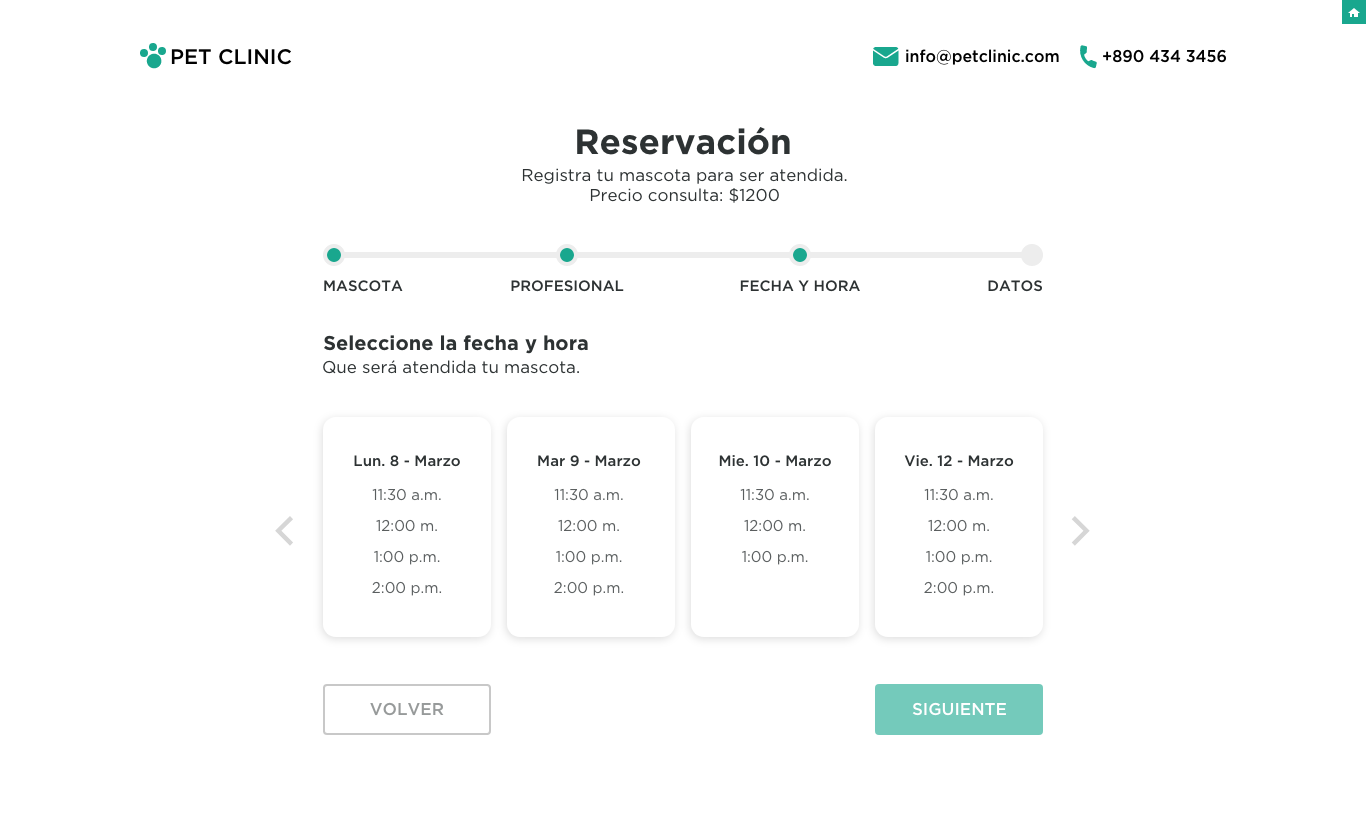This screenshot has height=822, width=1366.
Task: Click the DATOS step label
Action: [x=1015, y=286]
